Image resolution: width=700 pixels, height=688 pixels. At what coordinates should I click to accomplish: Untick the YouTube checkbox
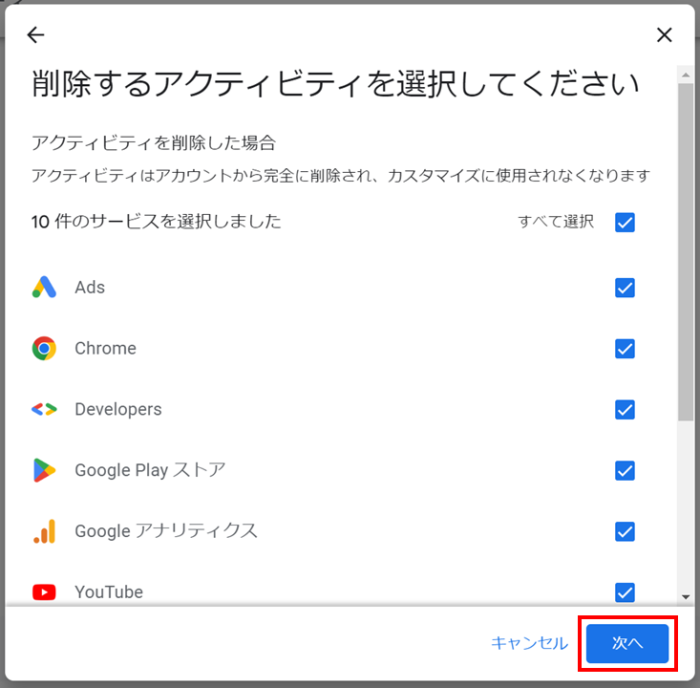pos(625,592)
